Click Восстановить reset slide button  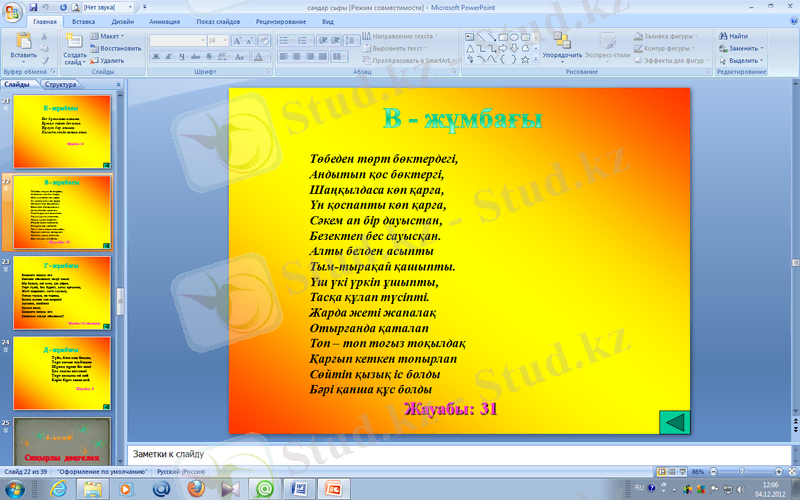pyautogui.click(x=119, y=47)
